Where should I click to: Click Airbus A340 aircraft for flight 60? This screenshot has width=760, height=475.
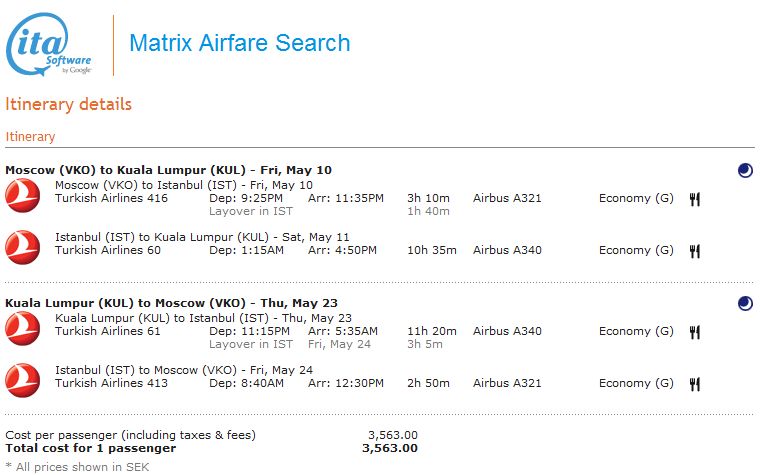507,251
